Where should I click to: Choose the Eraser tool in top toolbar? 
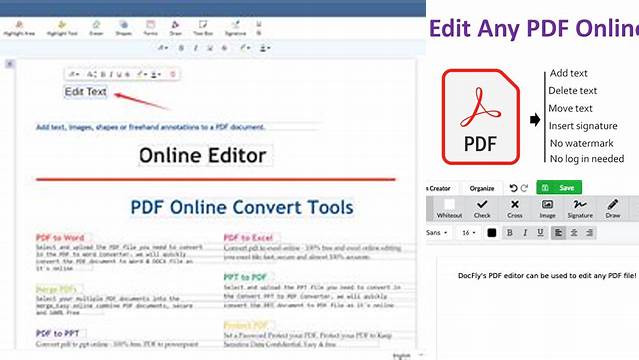click(96, 28)
